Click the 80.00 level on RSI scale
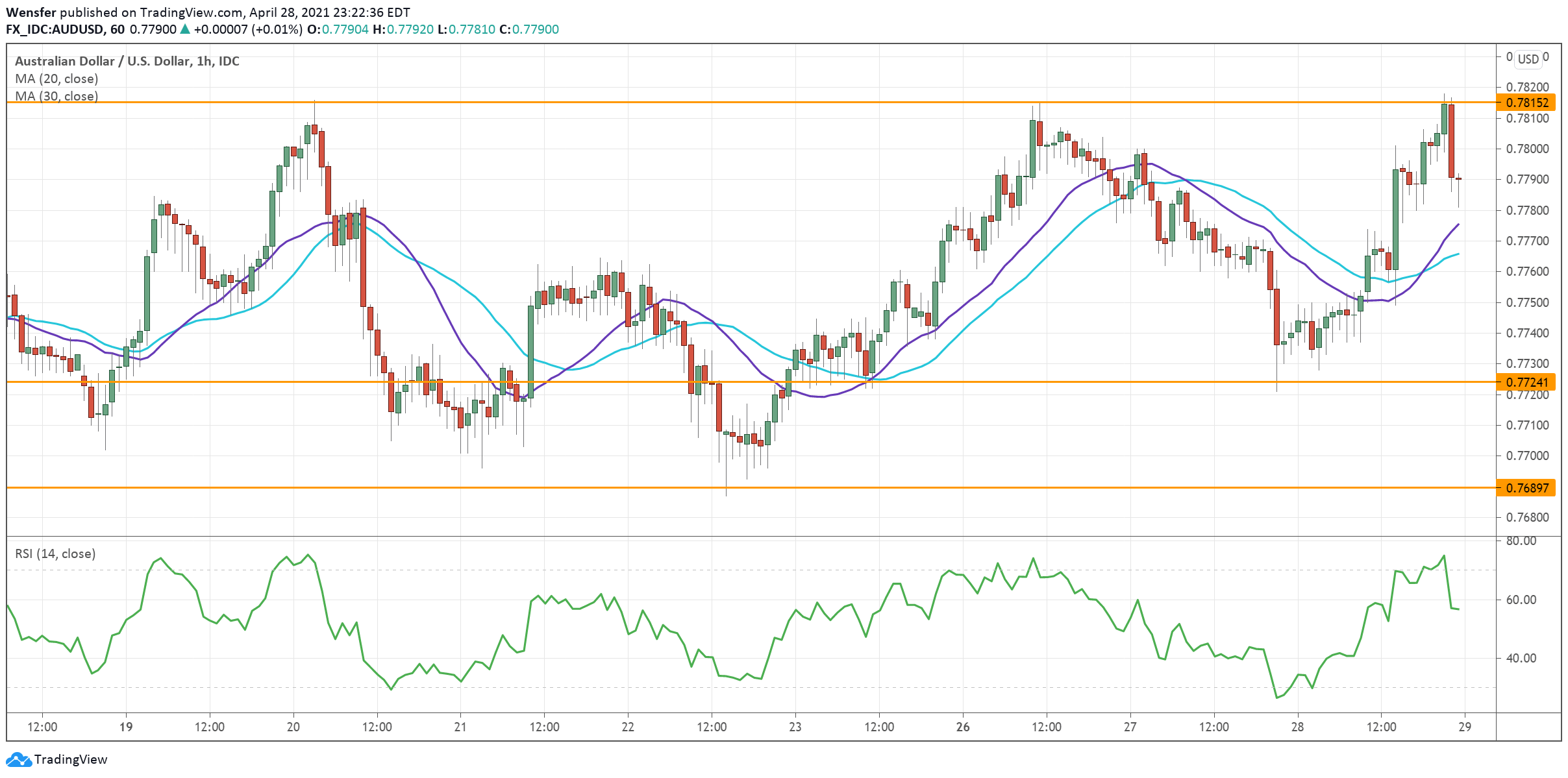Screen dimensions: 1568x778 pyautogui.click(x=1521, y=541)
